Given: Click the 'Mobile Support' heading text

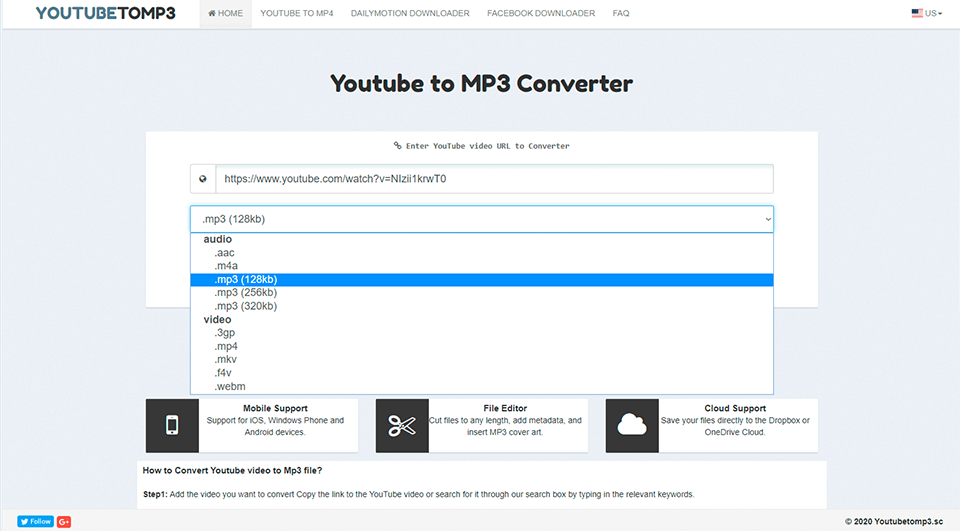Looking at the screenshot, I should click(x=275, y=409).
